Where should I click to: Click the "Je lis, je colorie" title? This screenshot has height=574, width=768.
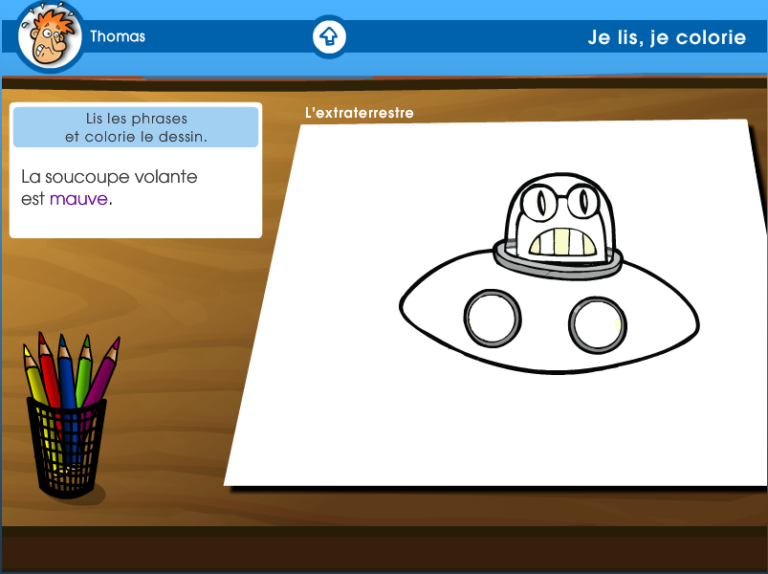tap(666, 38)
